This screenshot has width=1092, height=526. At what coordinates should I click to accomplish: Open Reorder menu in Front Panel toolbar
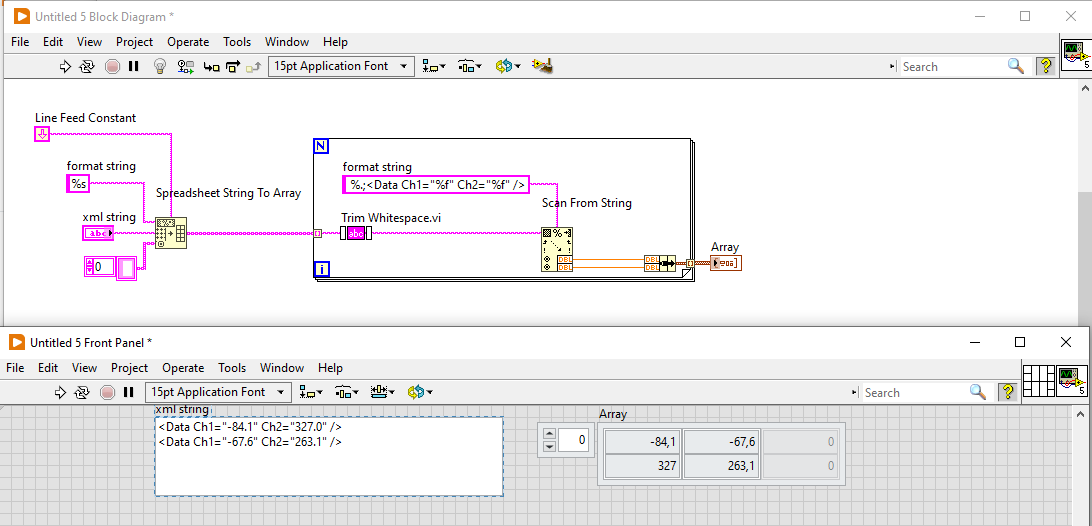(420, 392)
